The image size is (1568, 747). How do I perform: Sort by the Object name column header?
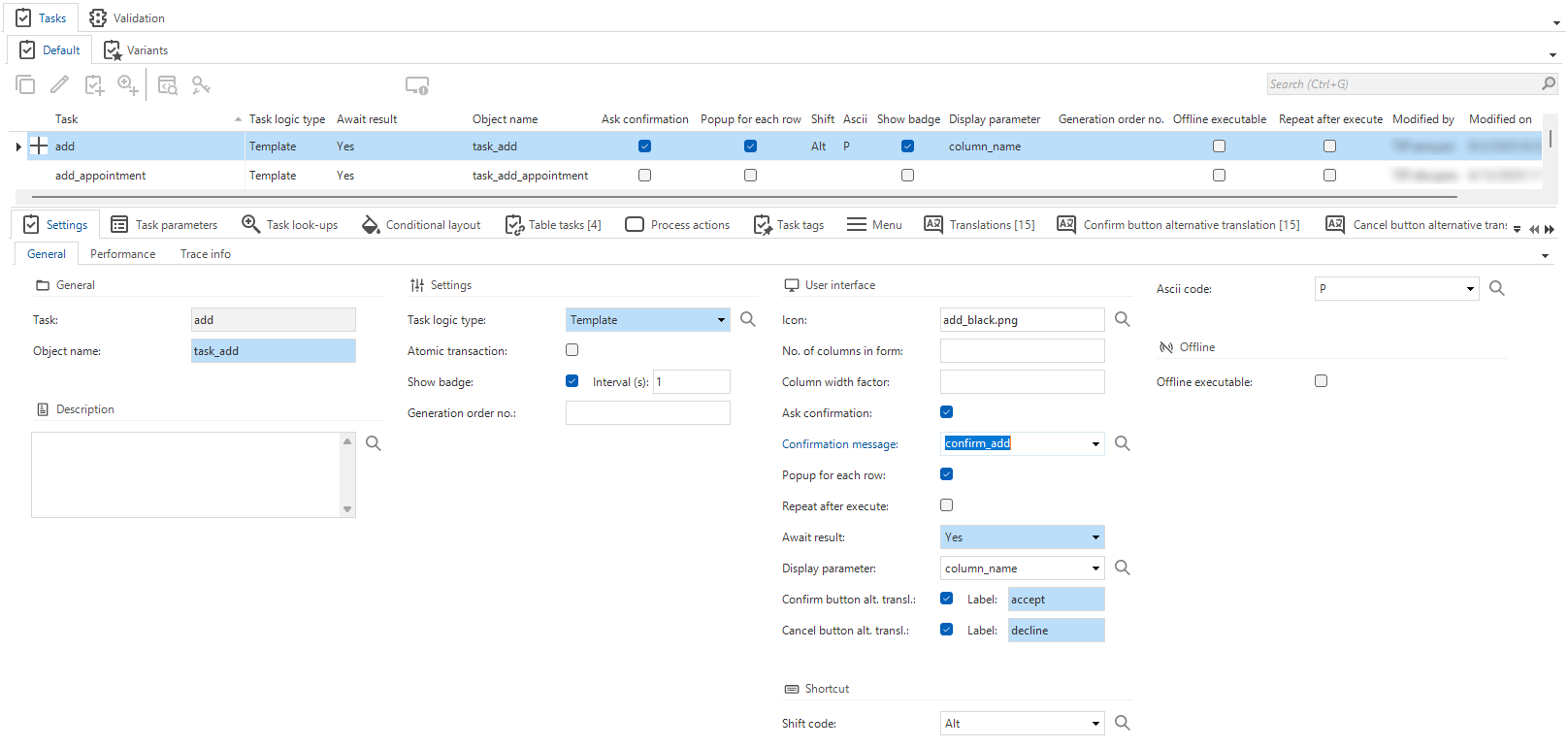[505, 119]
